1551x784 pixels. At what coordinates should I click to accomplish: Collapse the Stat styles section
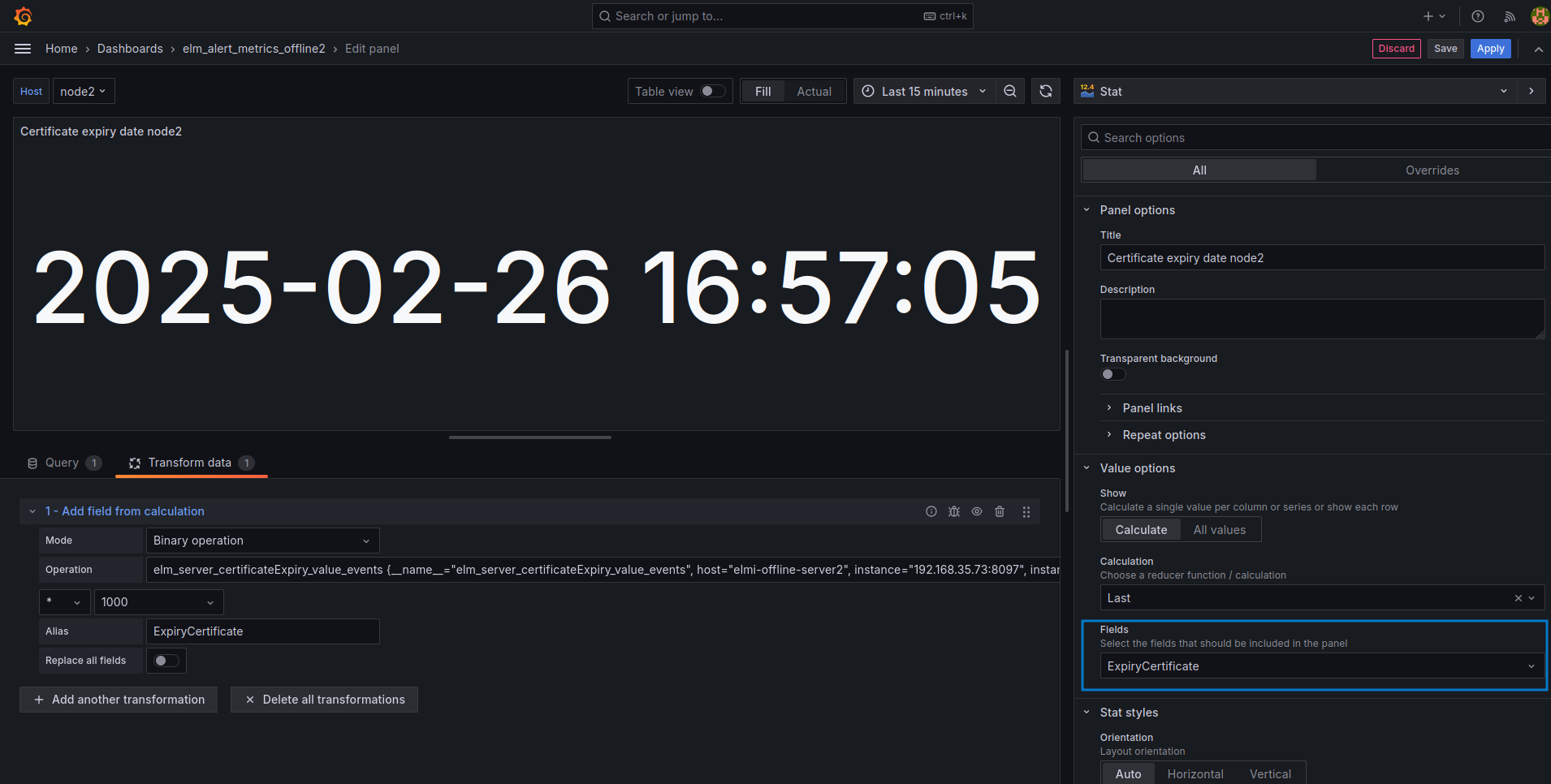[1128, 713]
